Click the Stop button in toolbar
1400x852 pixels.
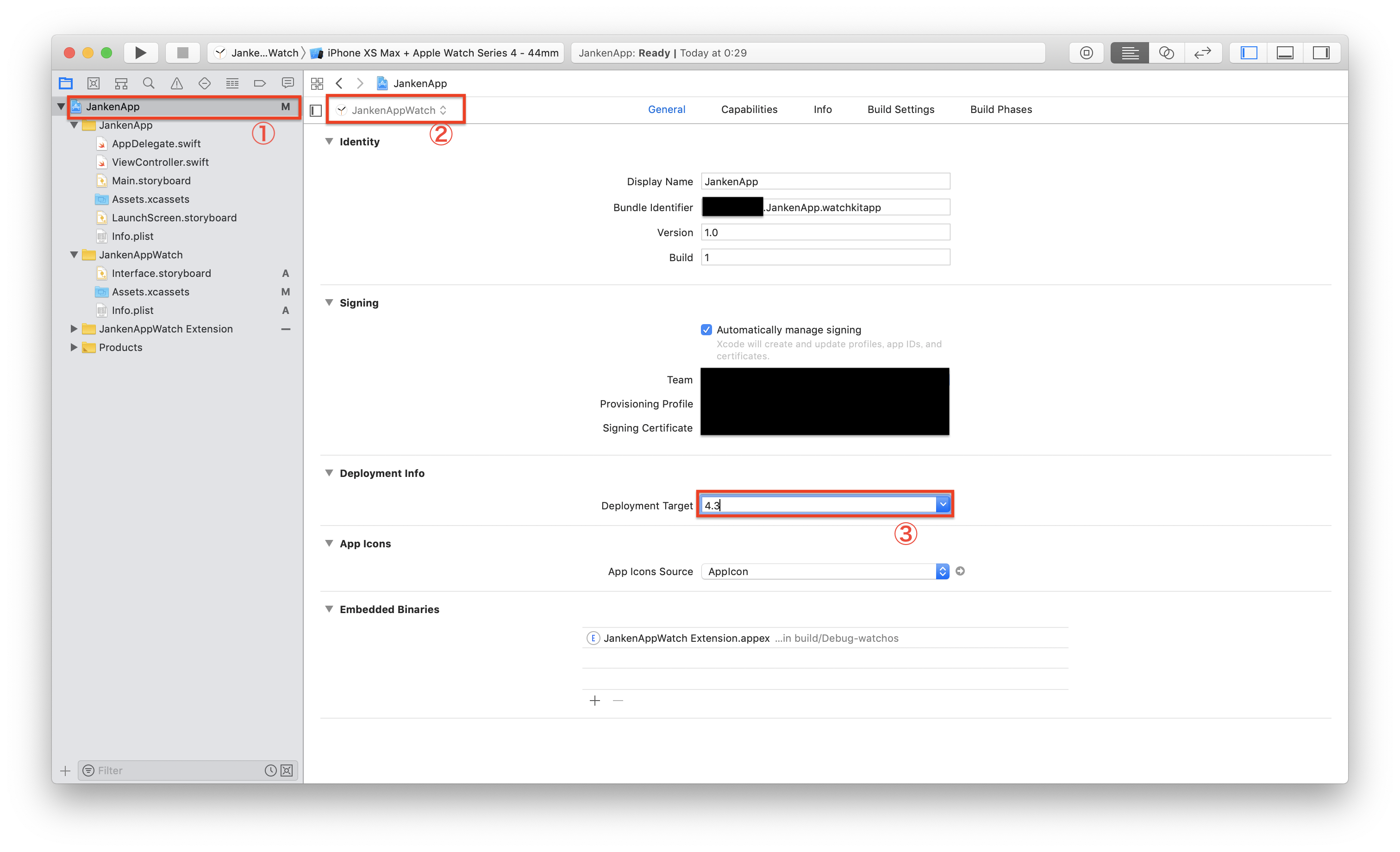[x=181, y=52]
